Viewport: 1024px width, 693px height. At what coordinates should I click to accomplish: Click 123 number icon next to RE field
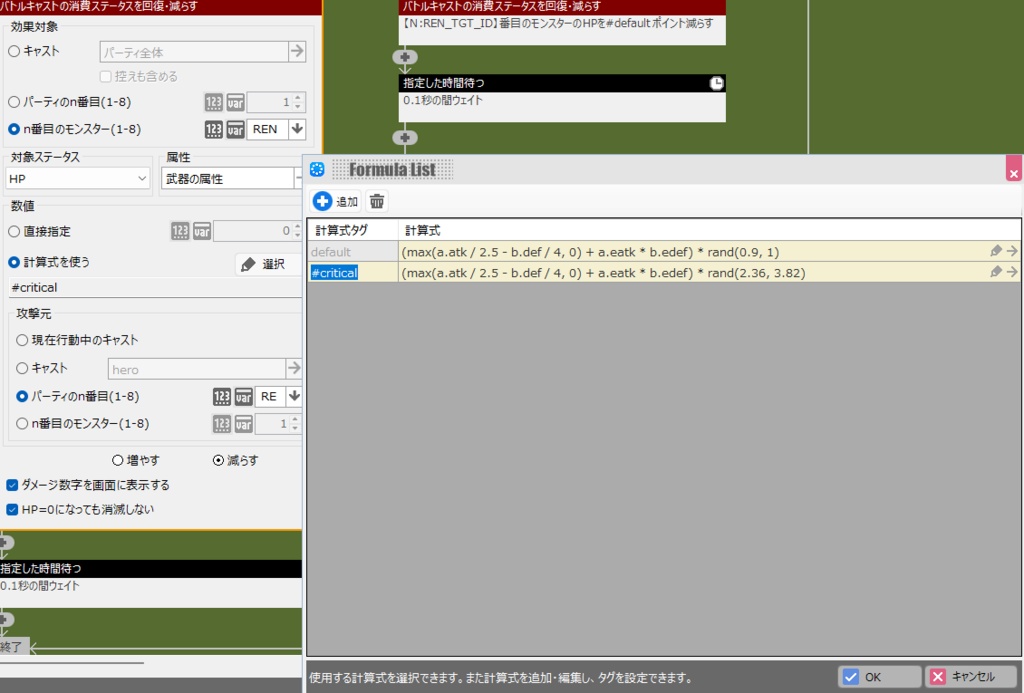coord(222,396)
